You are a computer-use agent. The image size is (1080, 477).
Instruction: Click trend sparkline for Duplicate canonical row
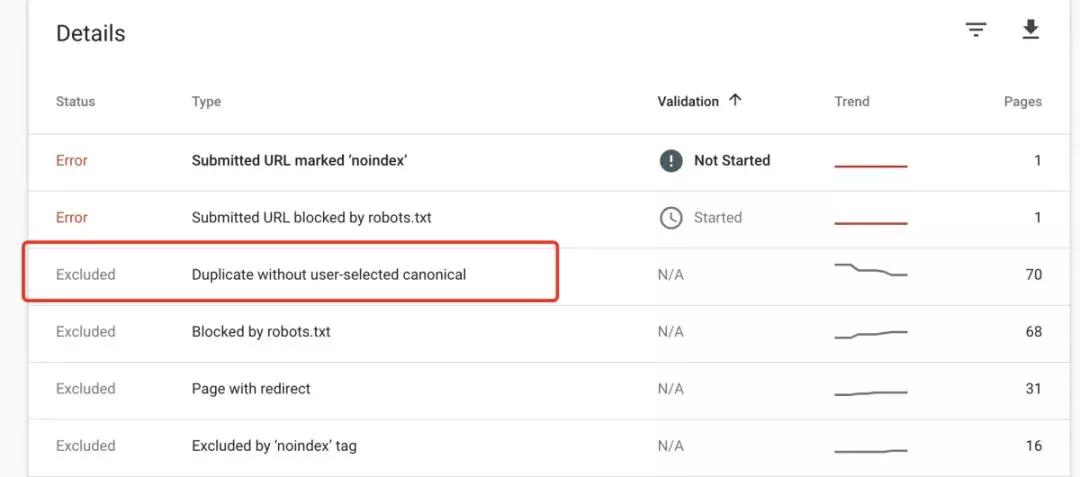(x=871, y=270)
